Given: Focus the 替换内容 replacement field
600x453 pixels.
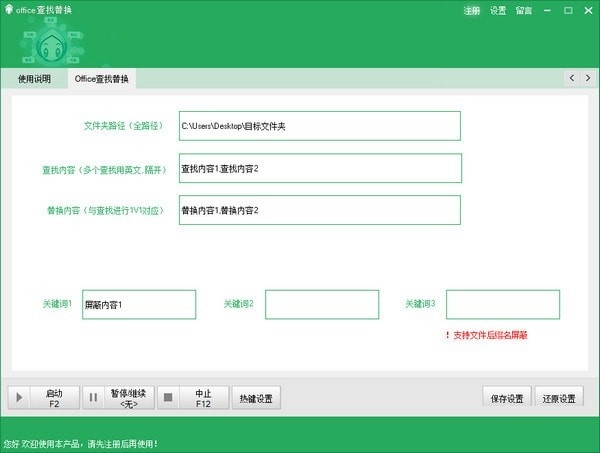Looking at the screenshot, I should coord(320,210).
